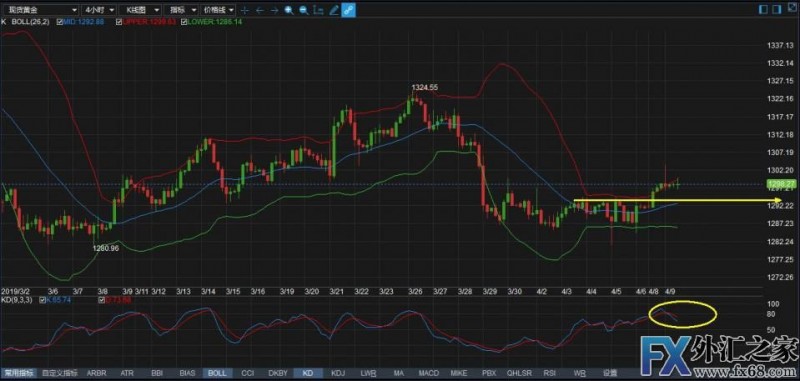Select the ARBR indicator
The width and height of the screenshot is (800, 381).
tap(96, 373)
